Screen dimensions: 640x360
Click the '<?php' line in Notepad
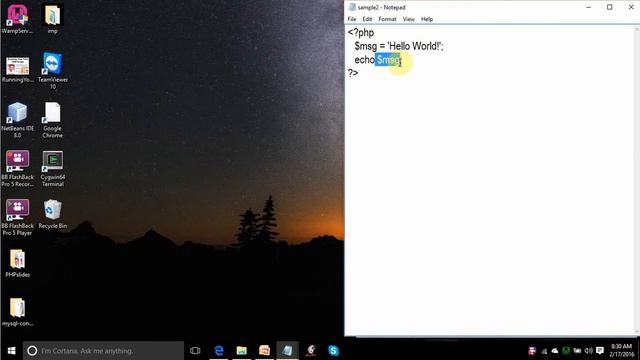pos(361,33)
